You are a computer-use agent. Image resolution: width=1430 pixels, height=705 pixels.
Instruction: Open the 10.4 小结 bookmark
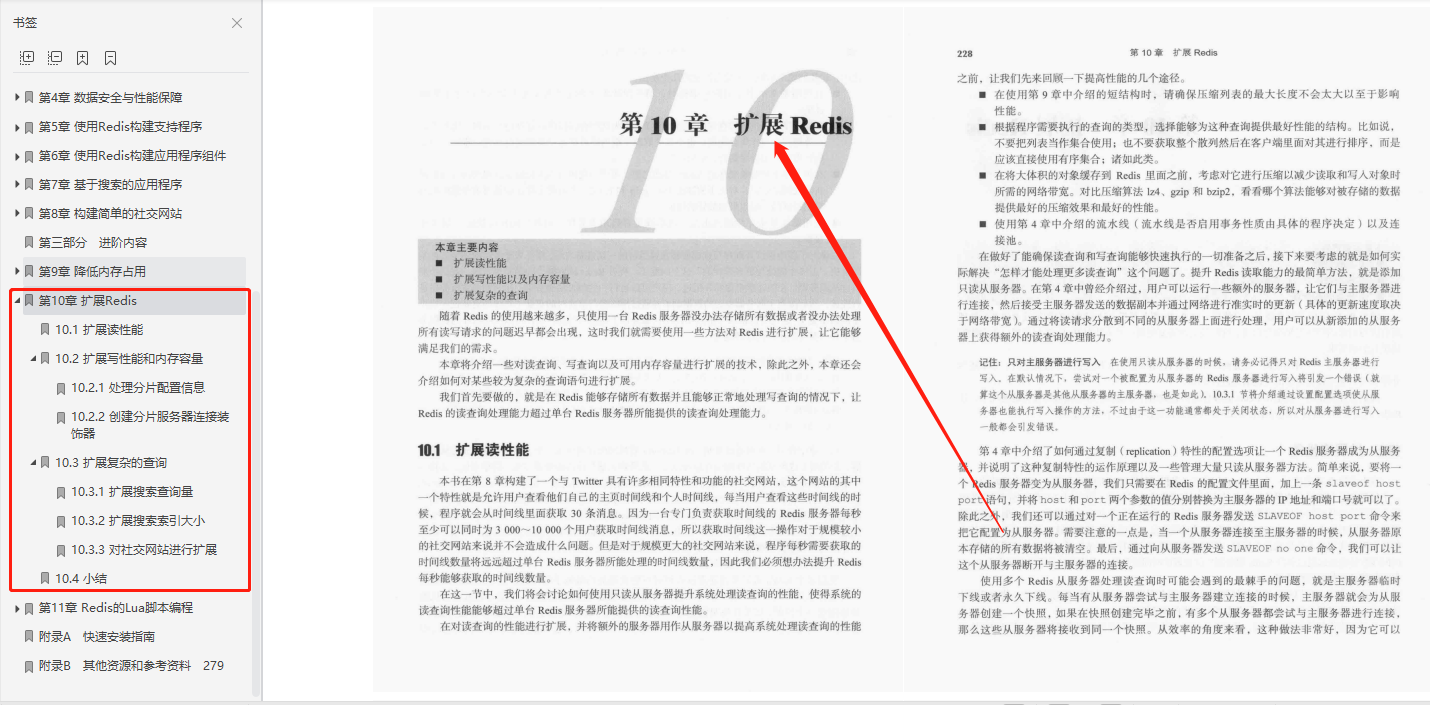[x=81, y=579]
